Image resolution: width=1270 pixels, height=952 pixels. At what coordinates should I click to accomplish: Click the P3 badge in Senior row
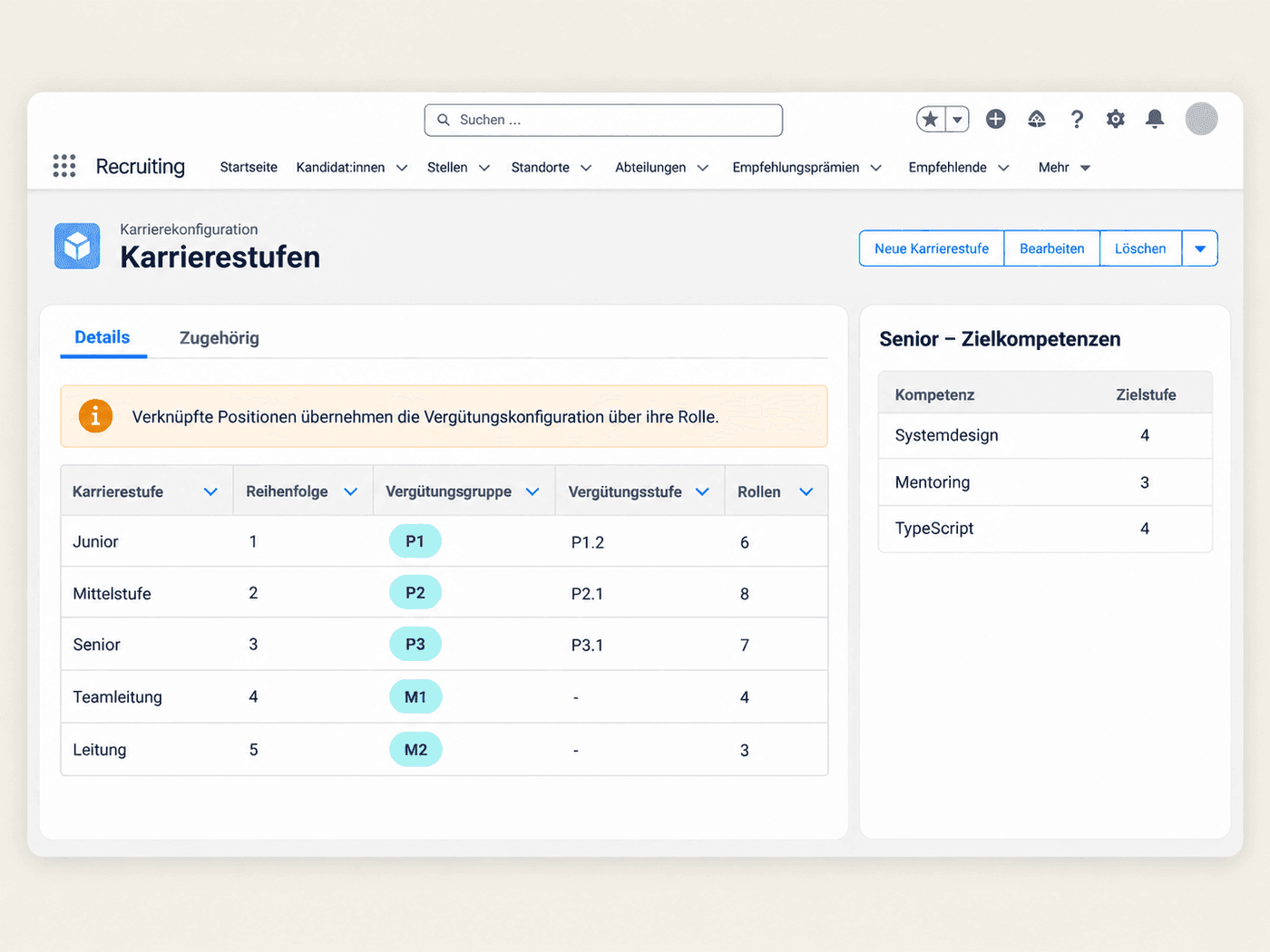tap(415, 645)
